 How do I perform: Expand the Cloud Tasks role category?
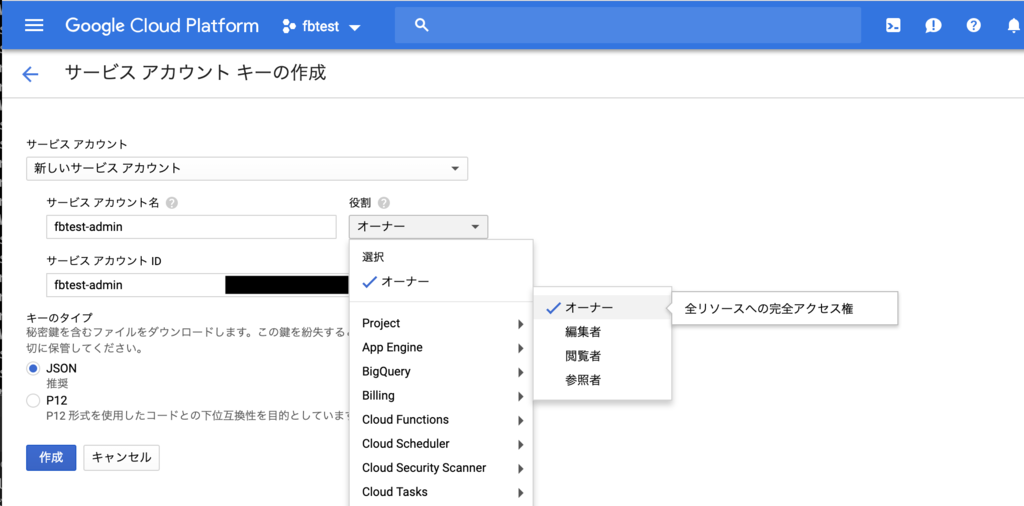click(x=441, y=492)
